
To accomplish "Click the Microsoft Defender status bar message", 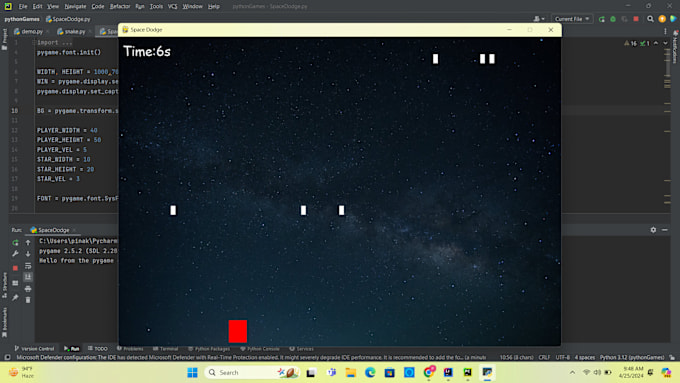I will coord(252,357).
